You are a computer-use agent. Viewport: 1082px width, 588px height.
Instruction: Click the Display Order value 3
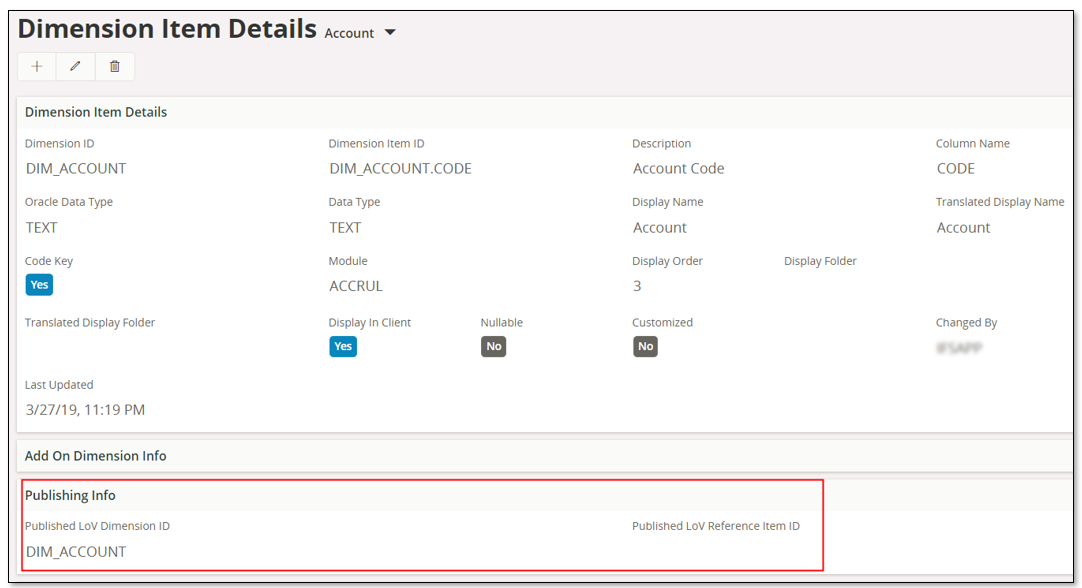click(x=637, y=286)
